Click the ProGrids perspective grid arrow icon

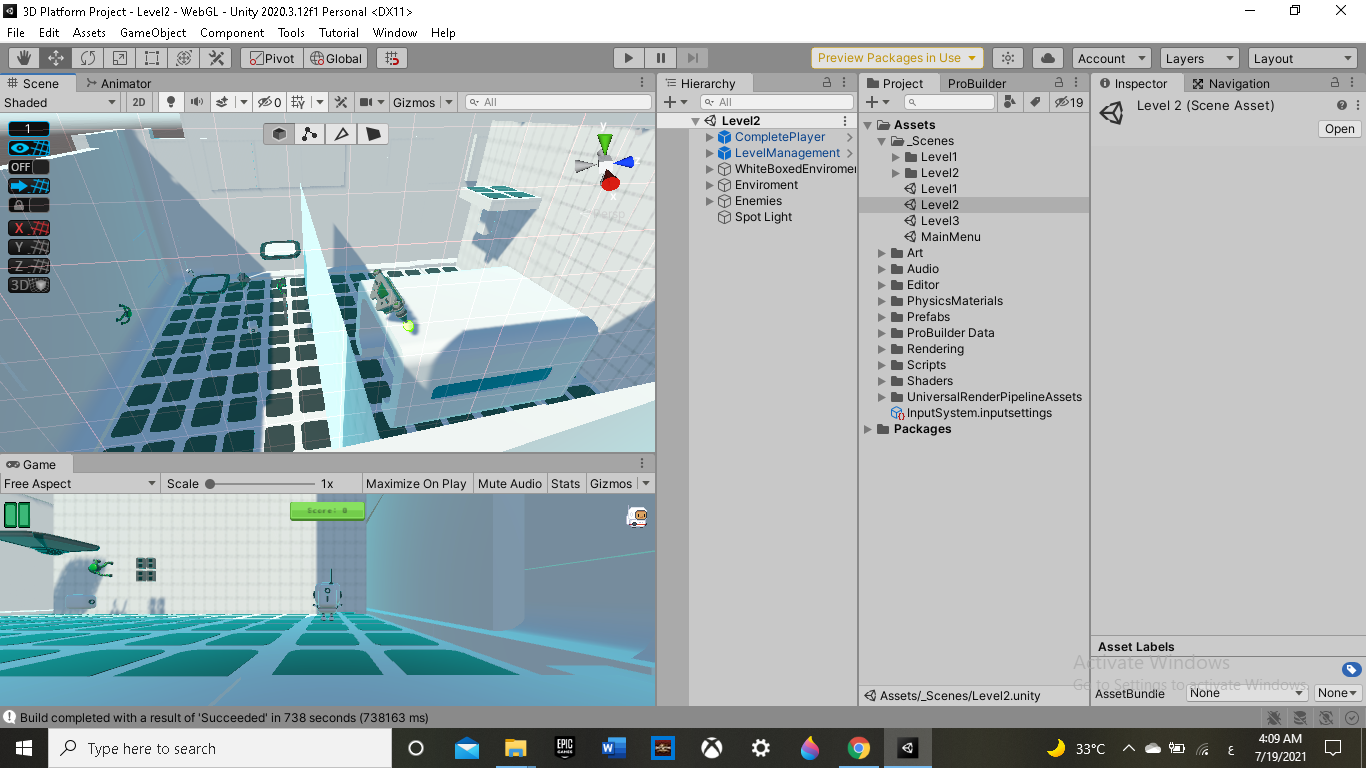click(29, 186)
